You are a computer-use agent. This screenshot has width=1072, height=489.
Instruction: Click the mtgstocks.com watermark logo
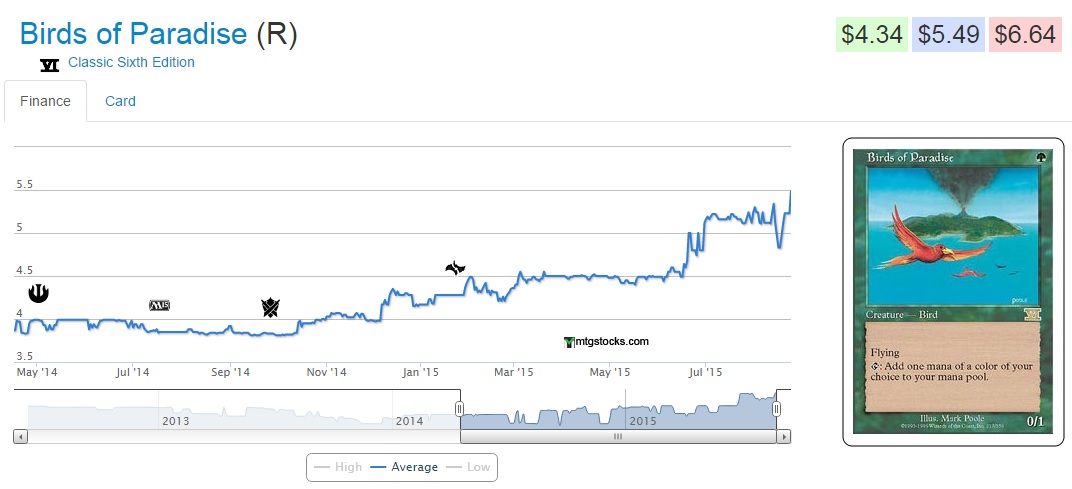pos(607,341)
